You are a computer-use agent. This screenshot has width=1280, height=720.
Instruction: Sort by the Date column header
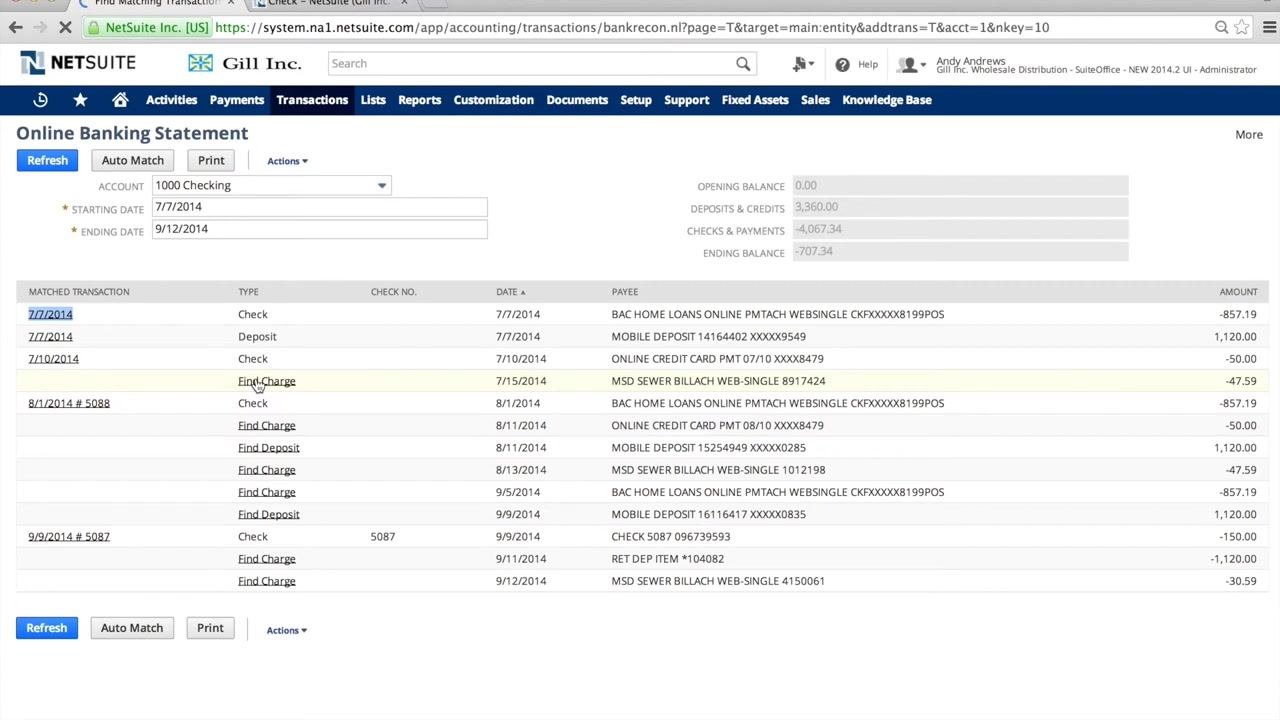[x=510, y=292]
